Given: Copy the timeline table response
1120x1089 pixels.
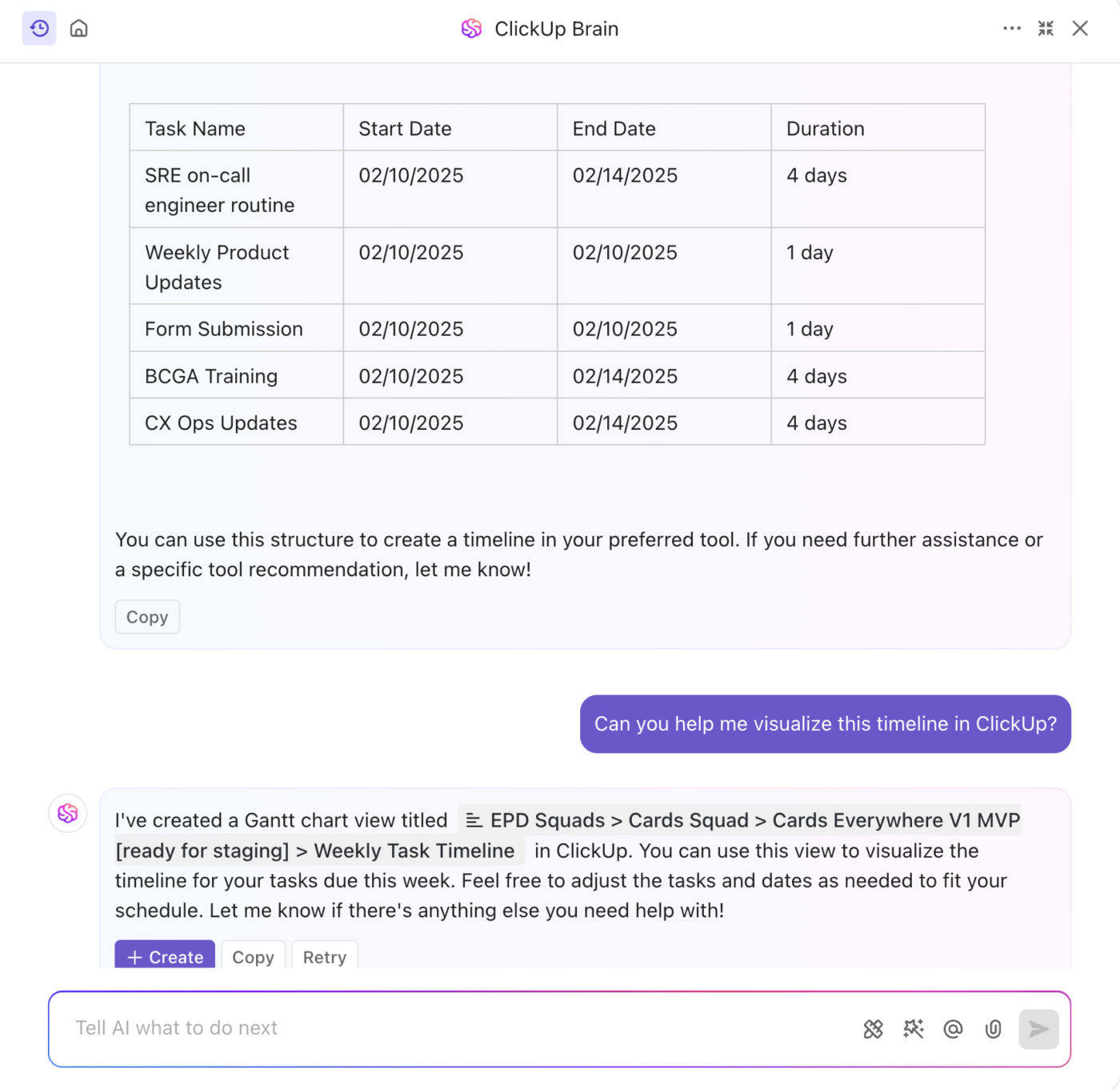Looking at the screenshot, I should tap(147, 617).
